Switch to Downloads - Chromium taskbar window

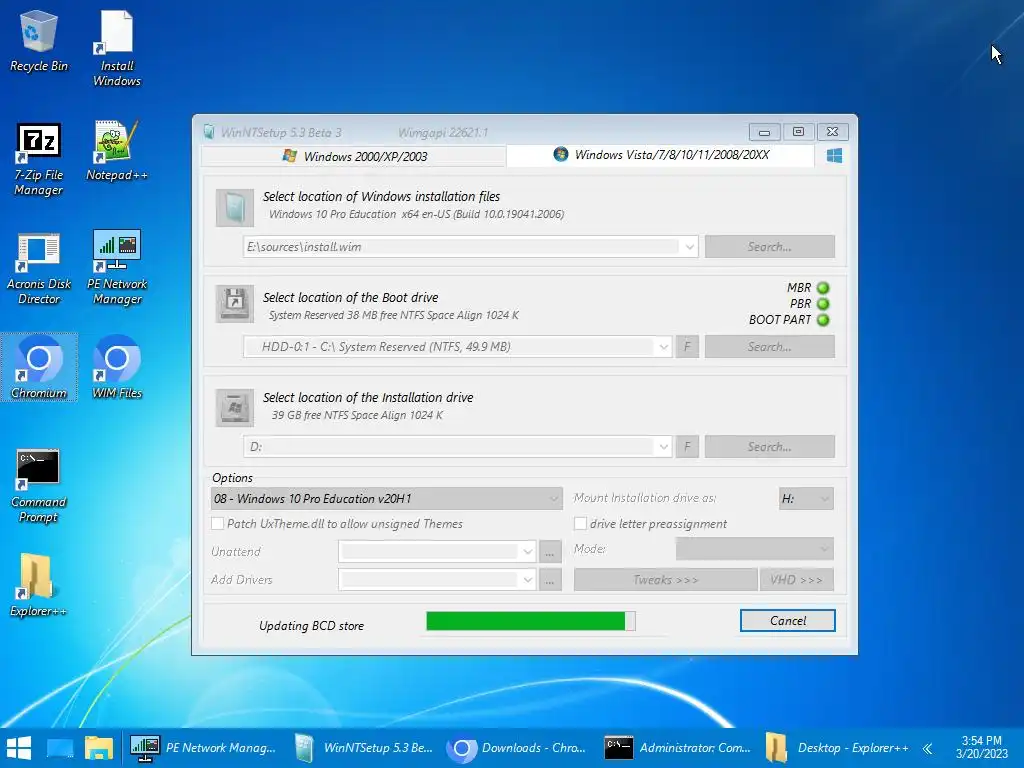point(517,748)
